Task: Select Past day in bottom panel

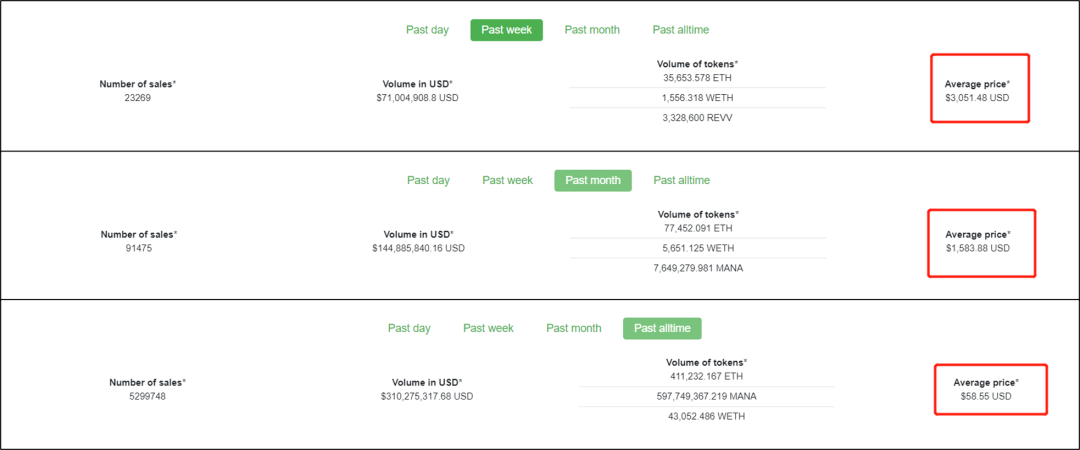Action: click(409, 328)
